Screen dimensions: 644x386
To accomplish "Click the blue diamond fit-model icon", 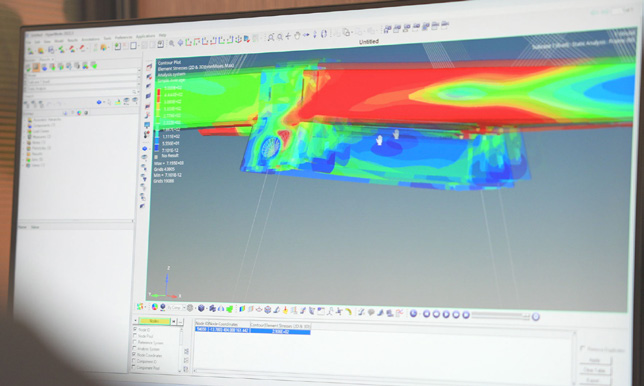I will tap(180, 43).
